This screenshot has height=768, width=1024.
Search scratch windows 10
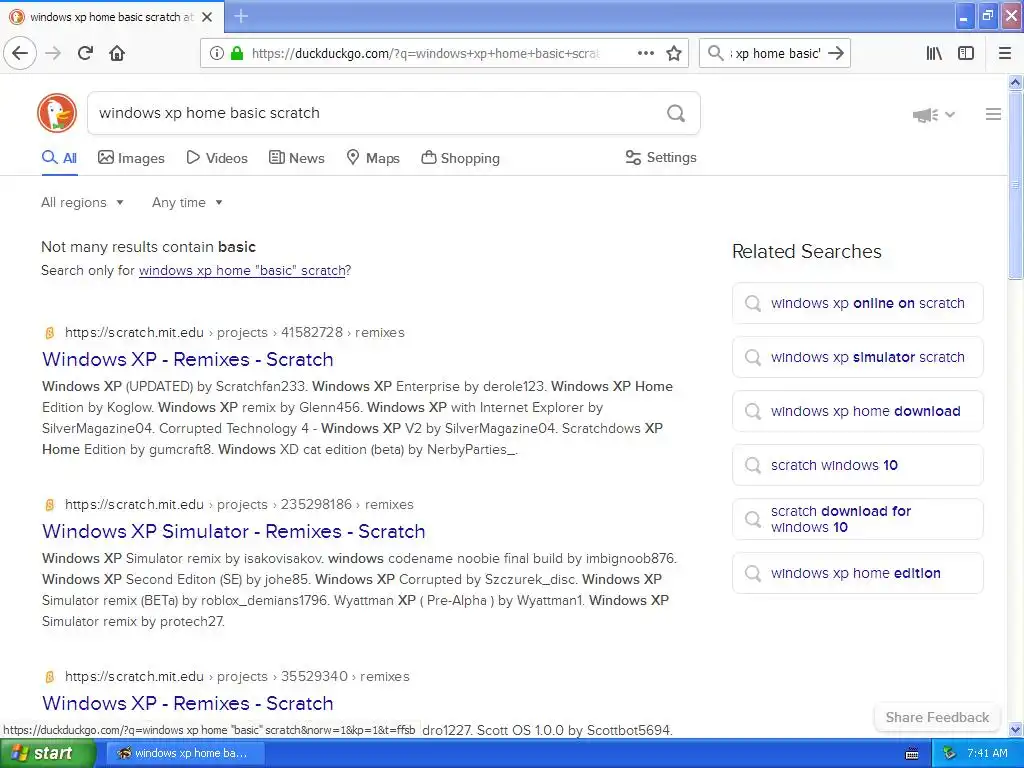click(x=857, y=465)
